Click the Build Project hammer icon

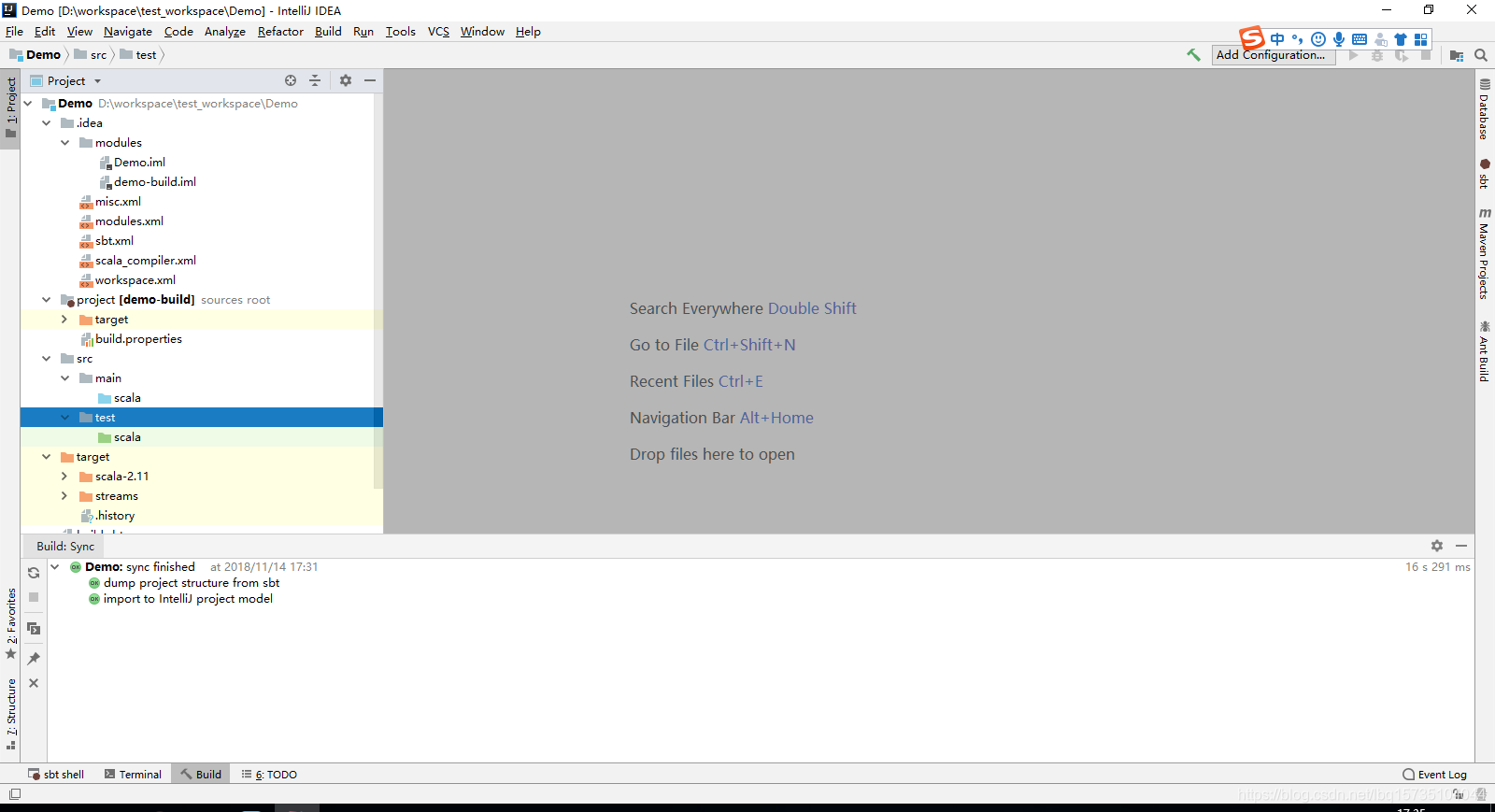click(1193, 55)
